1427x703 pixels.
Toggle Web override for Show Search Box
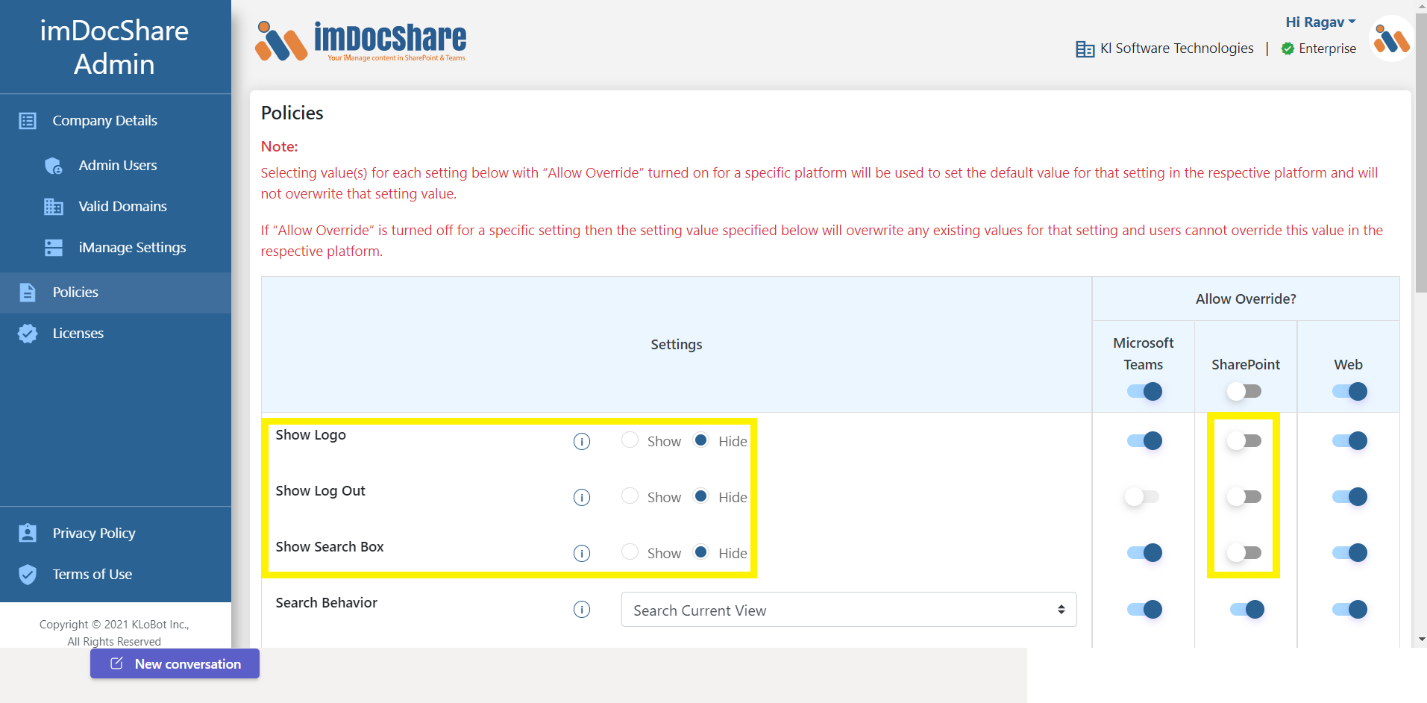pyautogui.click(x=1349, y=553)
